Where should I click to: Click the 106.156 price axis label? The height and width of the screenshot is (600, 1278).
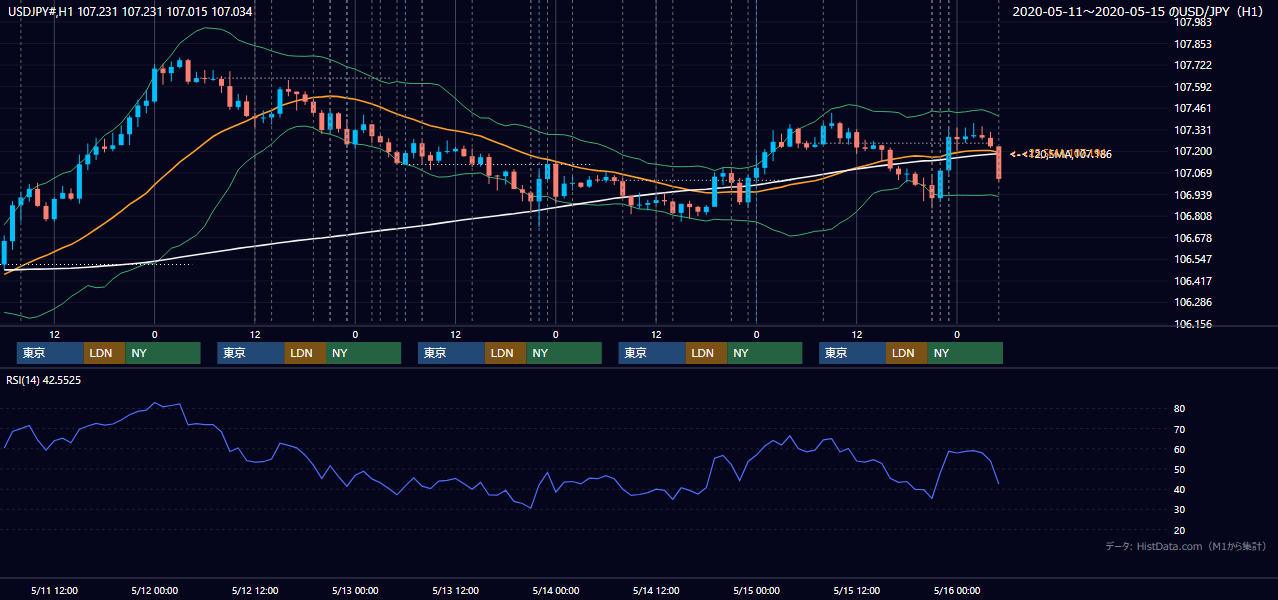pyautogui.click(x=1191, y=324)
